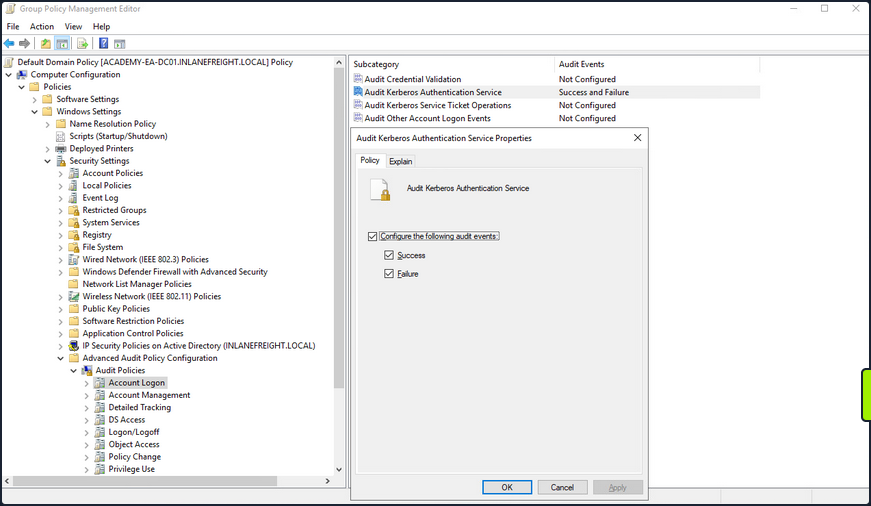Toggle the Success checkbox
Screen dimensions: 871x506
[x=389, y=256]
